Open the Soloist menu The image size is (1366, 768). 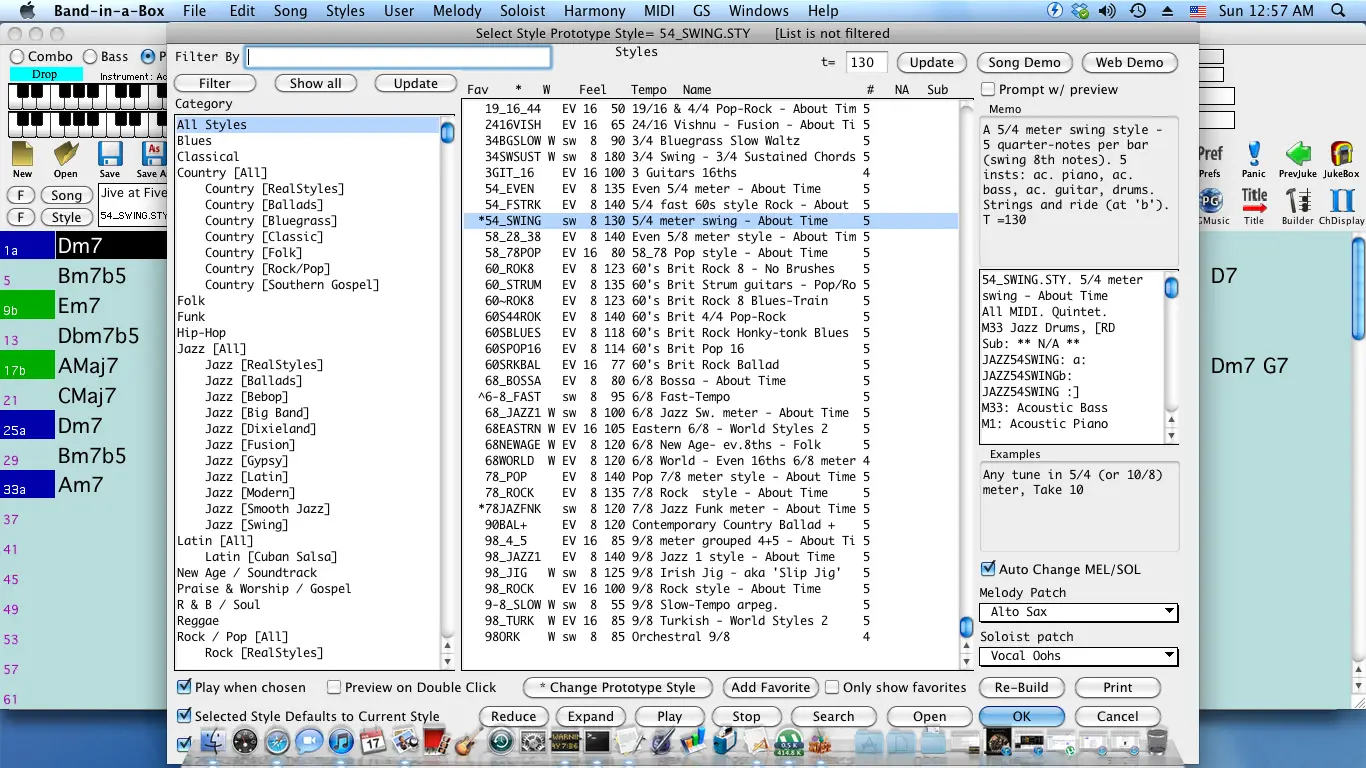coord(523,11)
